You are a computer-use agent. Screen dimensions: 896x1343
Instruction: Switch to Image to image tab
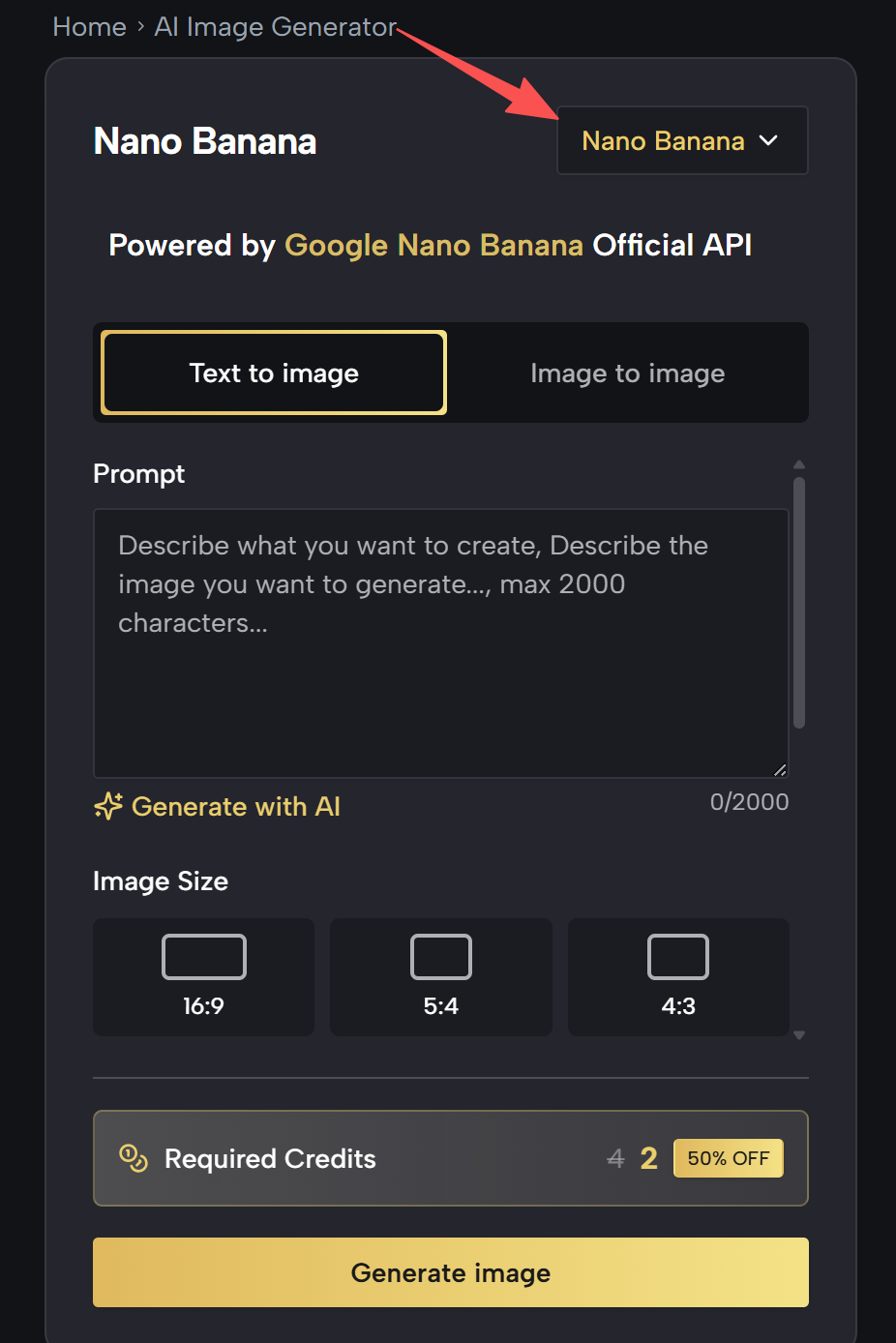coord(627,373)
